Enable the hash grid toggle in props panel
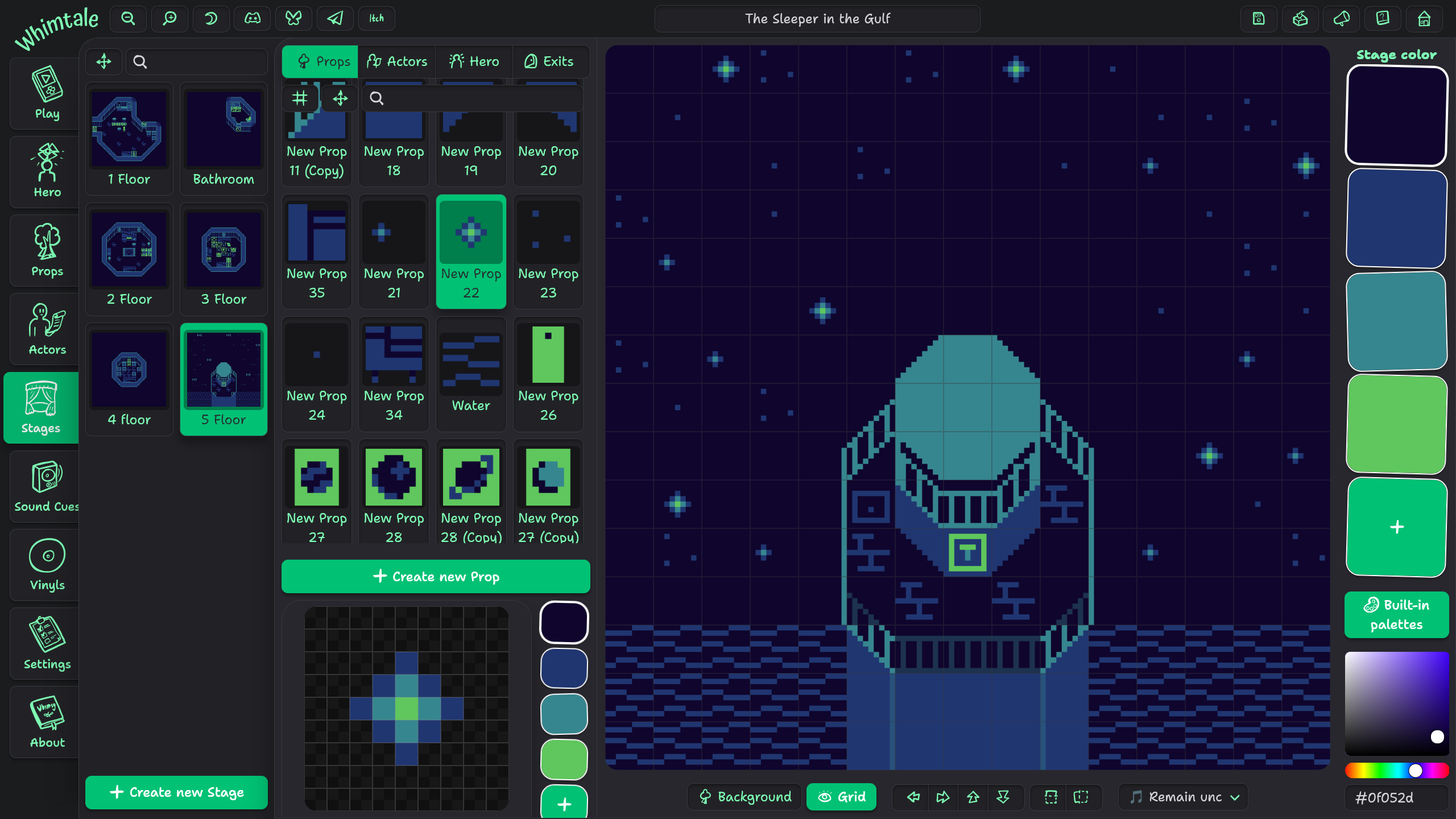 300,98
